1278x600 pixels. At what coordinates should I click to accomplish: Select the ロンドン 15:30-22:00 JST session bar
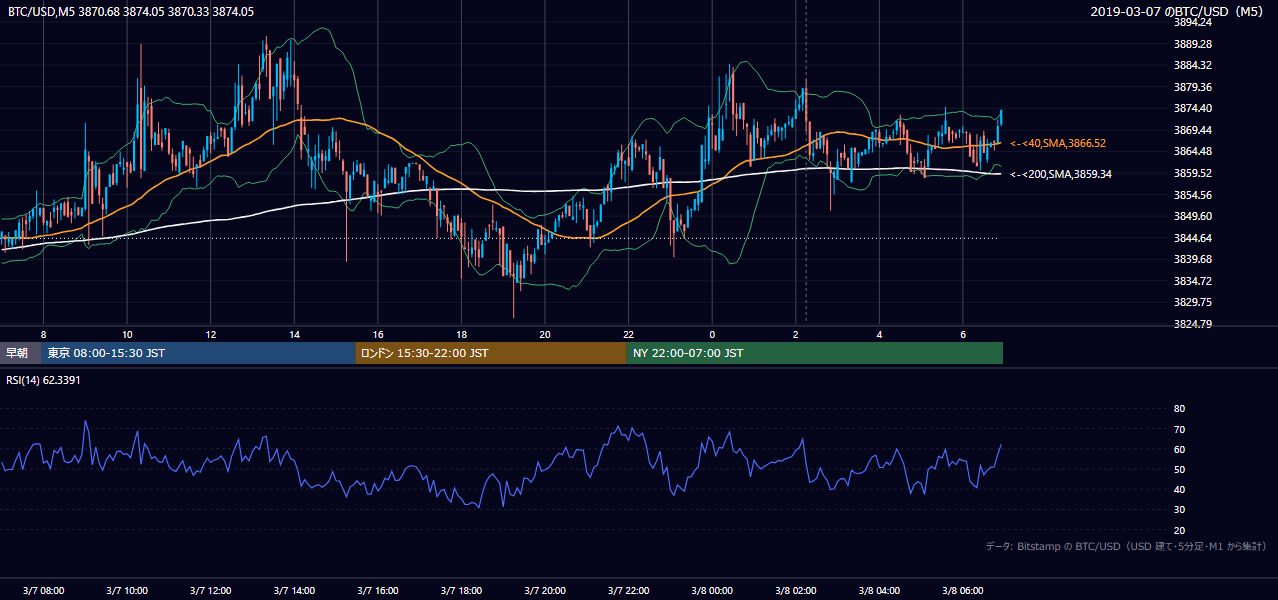[x=491, y=353]
